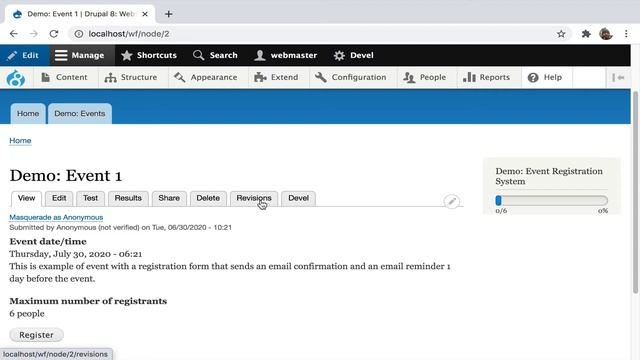Open the Chrome profile avatar
The width and height of the screenshot is (640, 360).
(x=606, y=34)
